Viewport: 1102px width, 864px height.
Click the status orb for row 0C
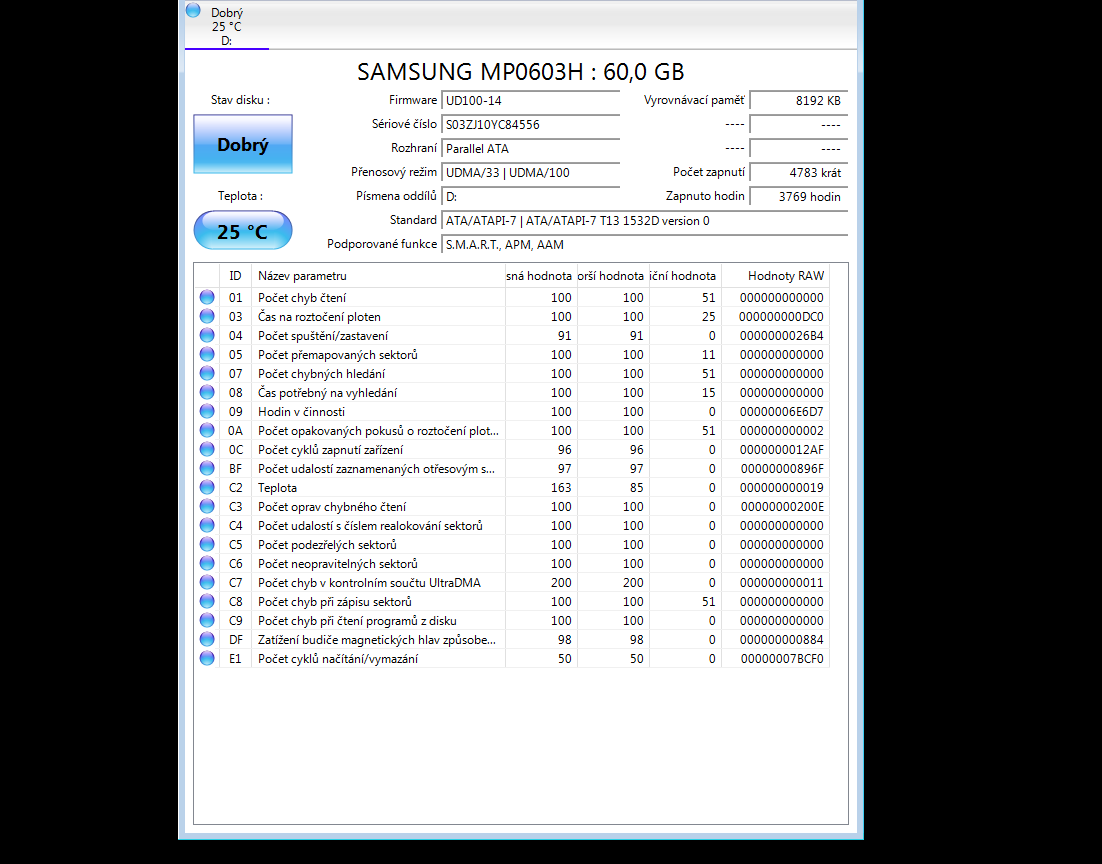(207, 449)
